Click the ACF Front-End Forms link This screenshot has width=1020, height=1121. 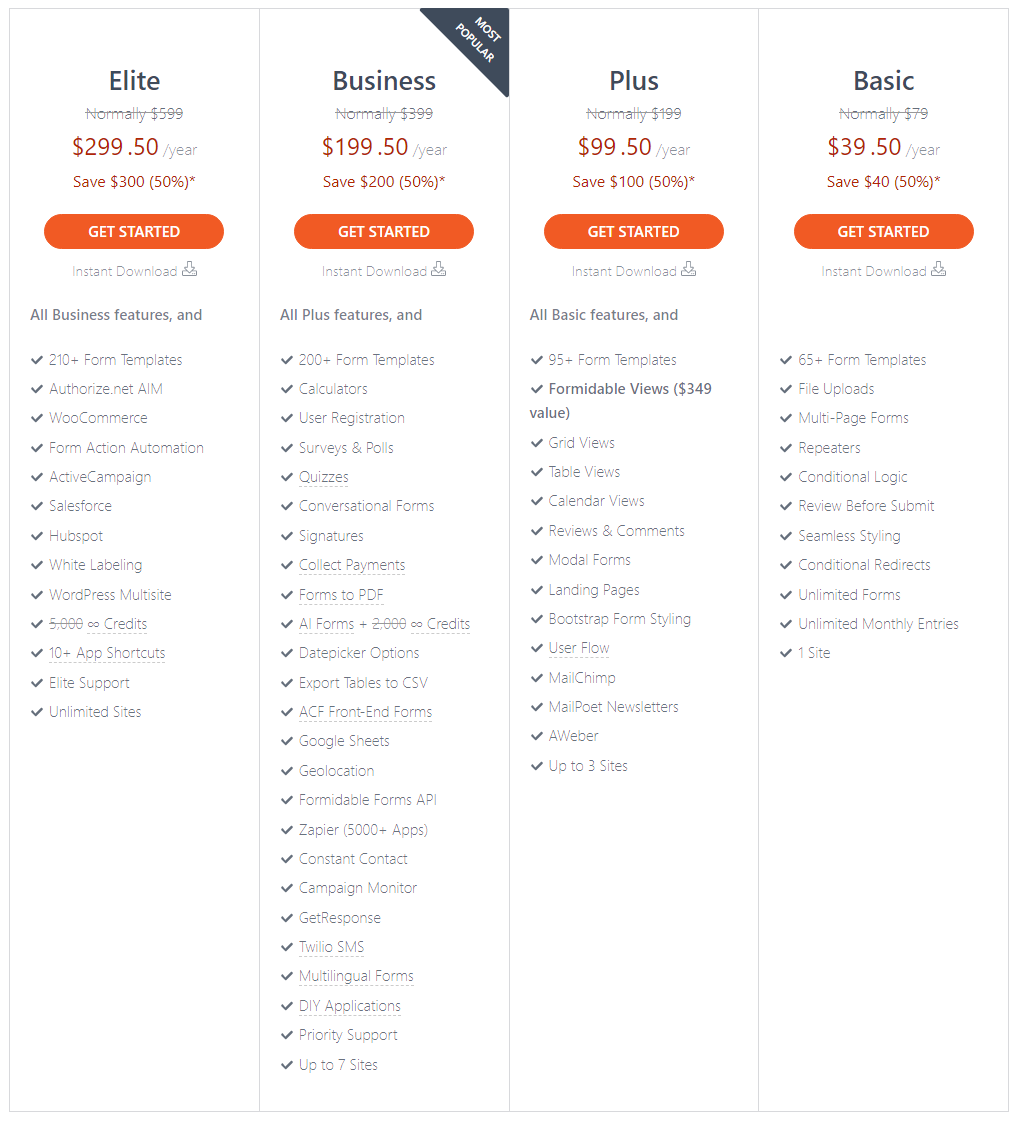(x=365, y=712)
